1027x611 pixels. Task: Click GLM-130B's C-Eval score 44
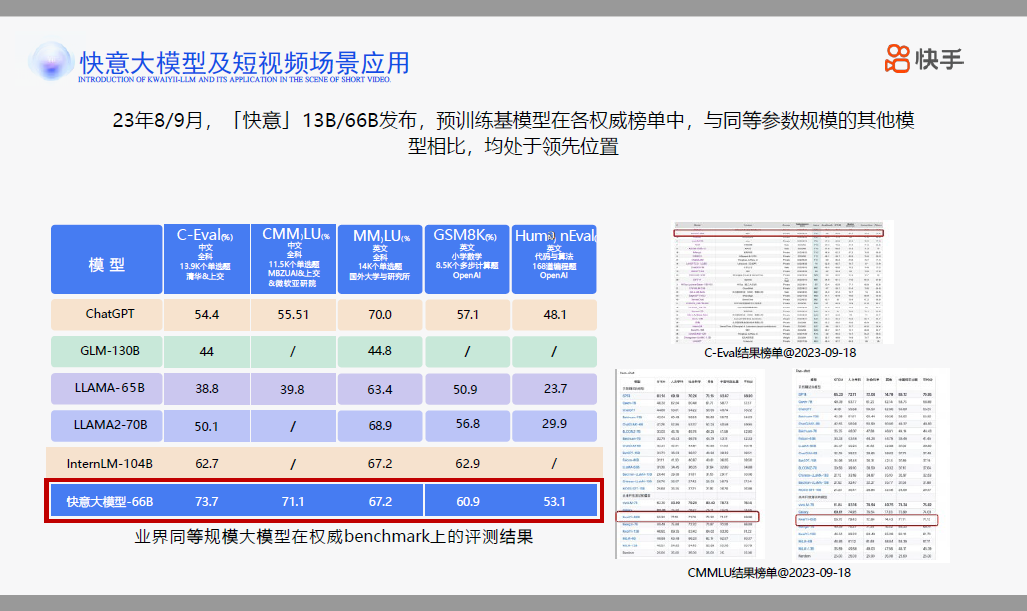(206, 352)
